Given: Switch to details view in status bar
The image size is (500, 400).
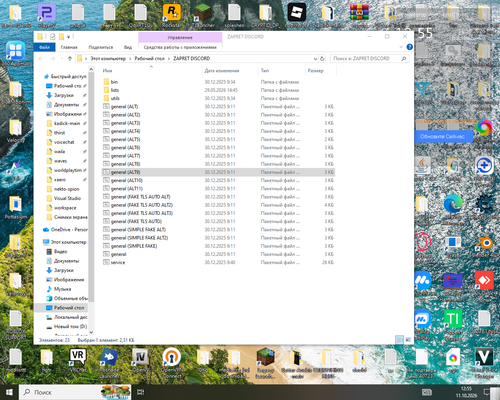Looking at the screenshot, I should (399, 339).
